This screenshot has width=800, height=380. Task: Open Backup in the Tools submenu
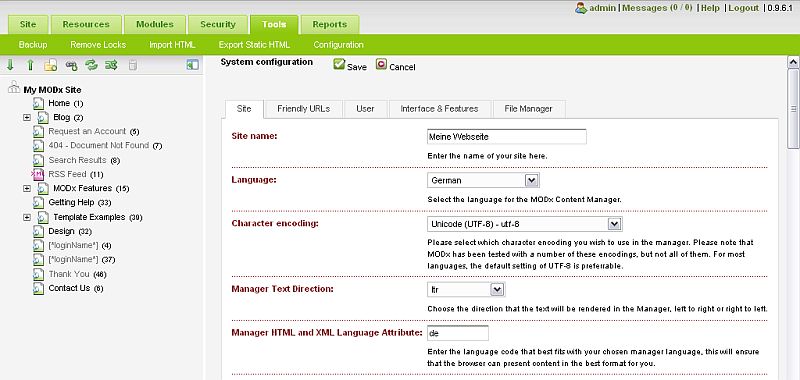pos(33,45)
